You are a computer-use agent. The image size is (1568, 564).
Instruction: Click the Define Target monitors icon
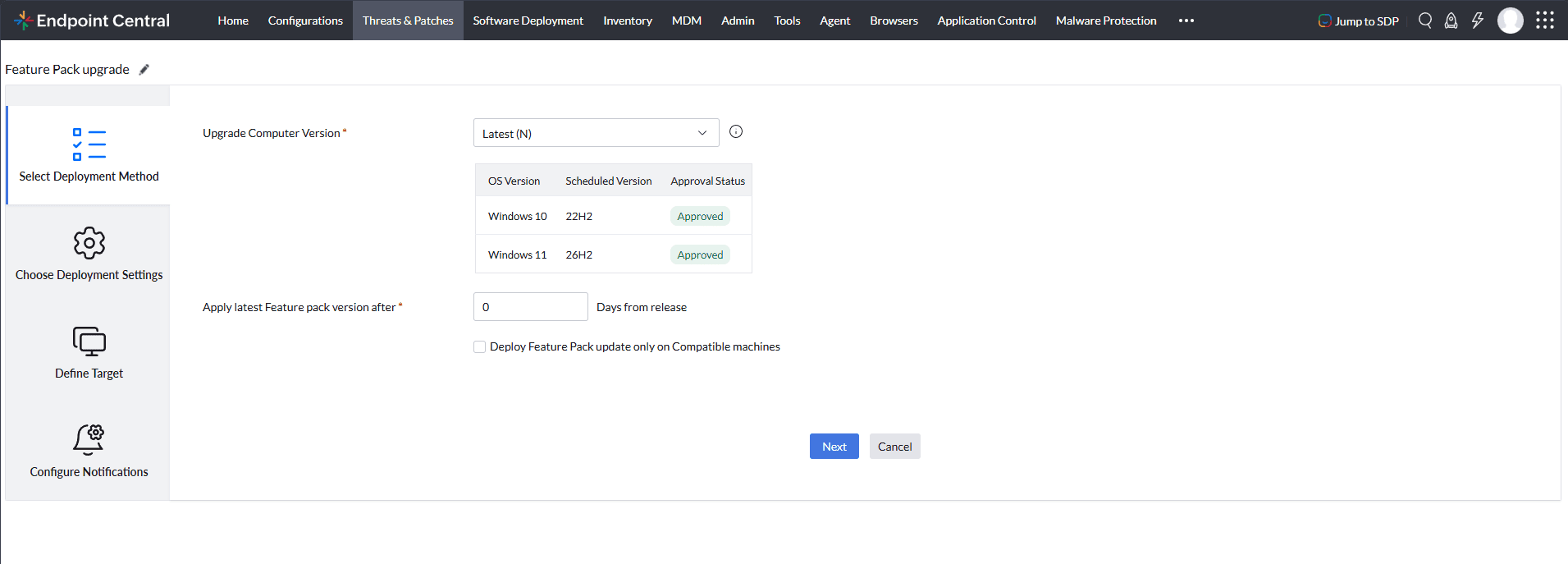point(89,341)
